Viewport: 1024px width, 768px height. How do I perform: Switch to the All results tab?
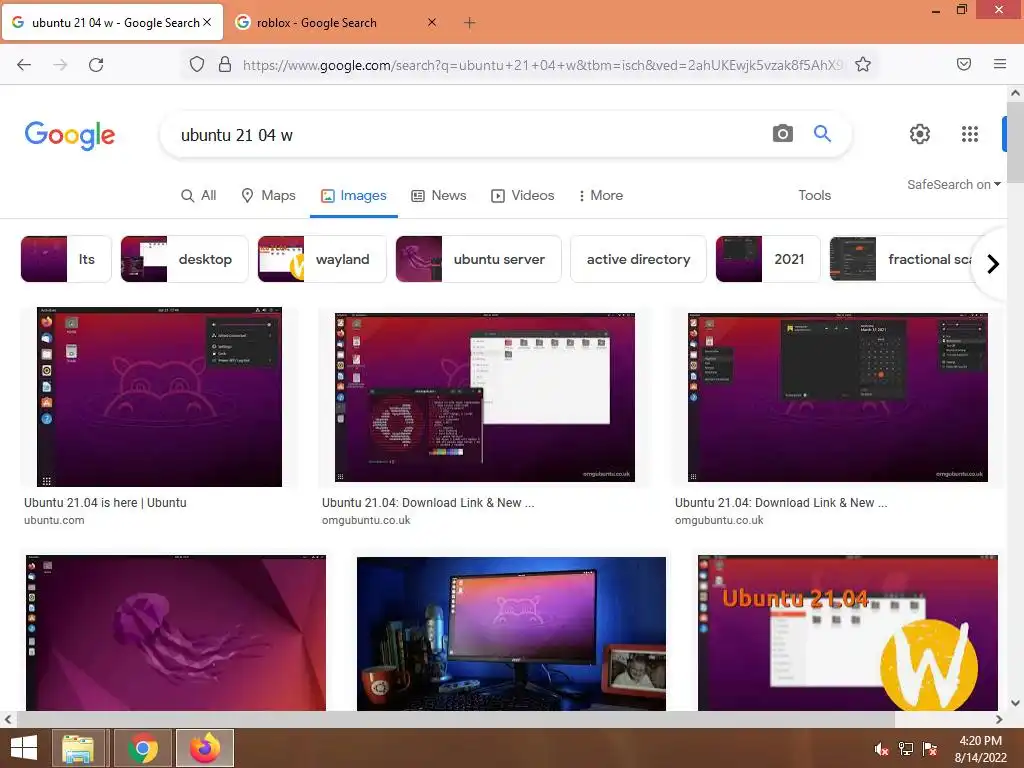pyautogui.click(x=199, y=195)
